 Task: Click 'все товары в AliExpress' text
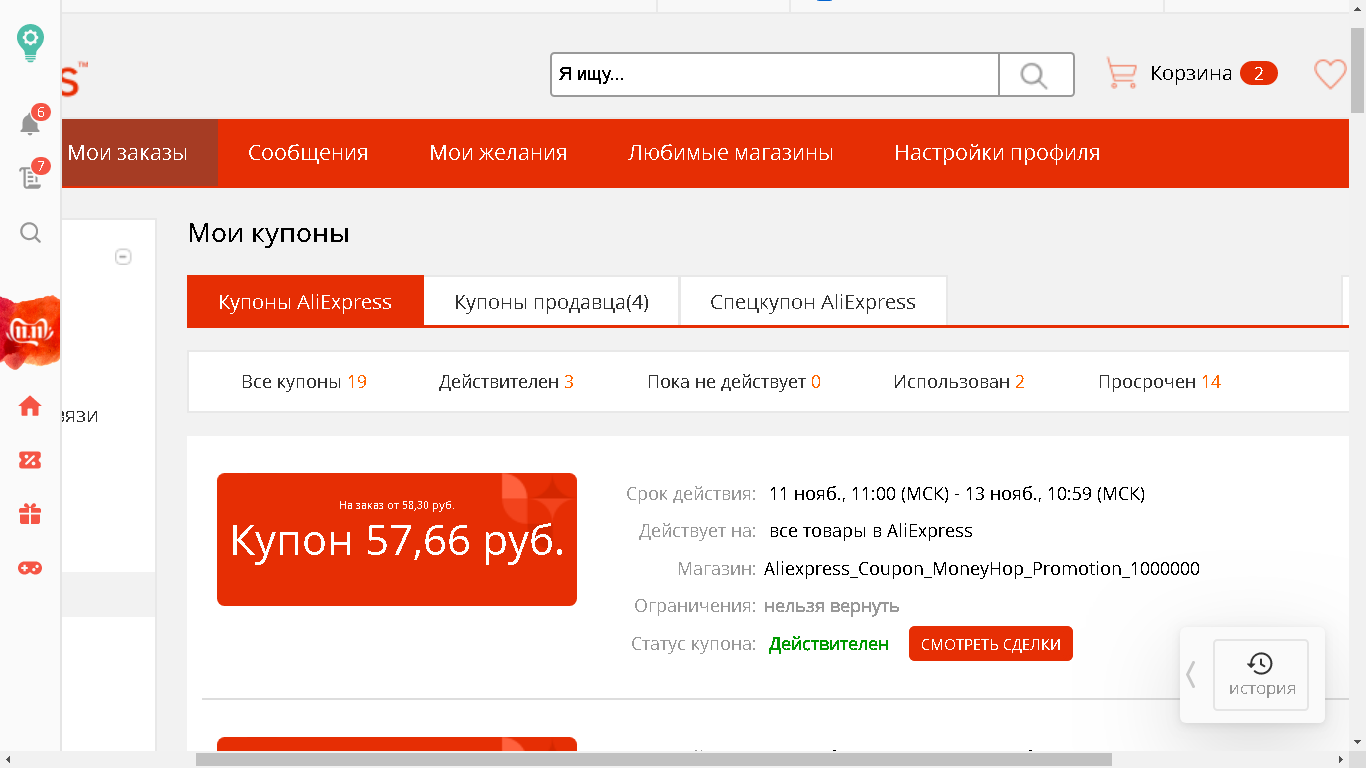click(x=871, y=531)
